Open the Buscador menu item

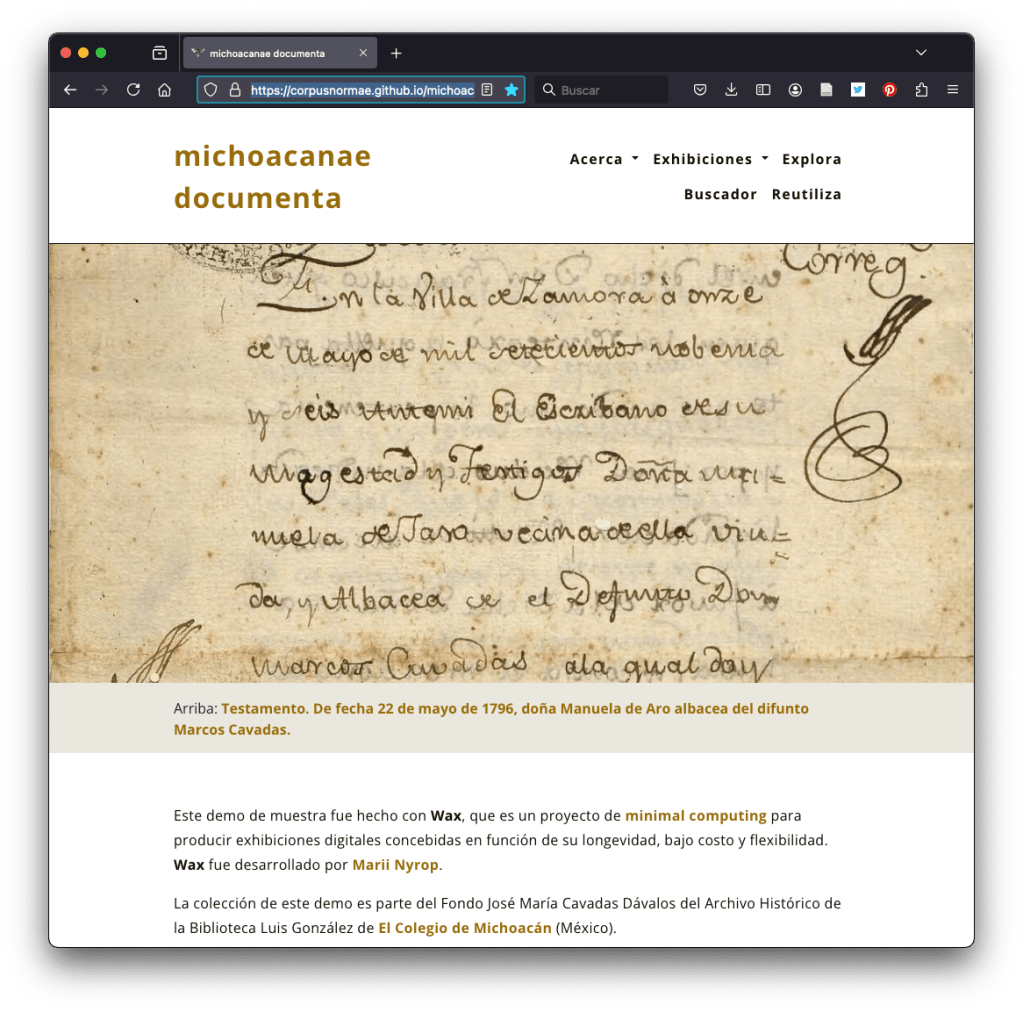[720, 194]
